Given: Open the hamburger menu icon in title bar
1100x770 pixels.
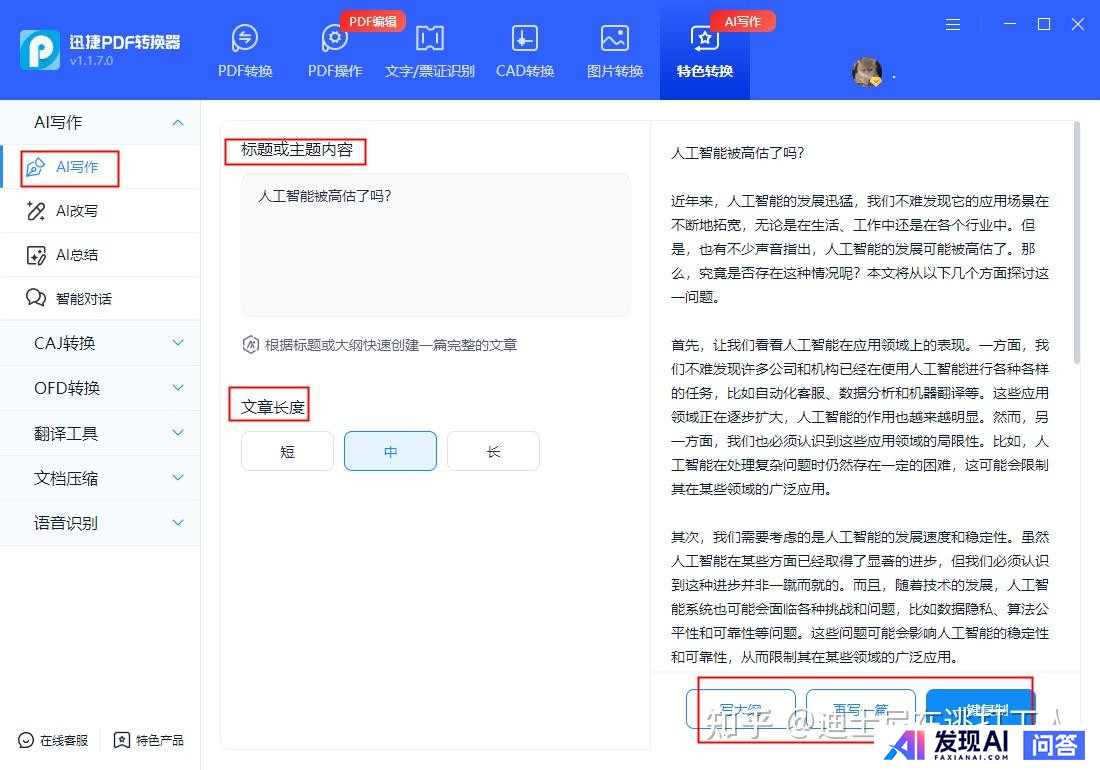Looking at the screenshot, I should 953,24.
